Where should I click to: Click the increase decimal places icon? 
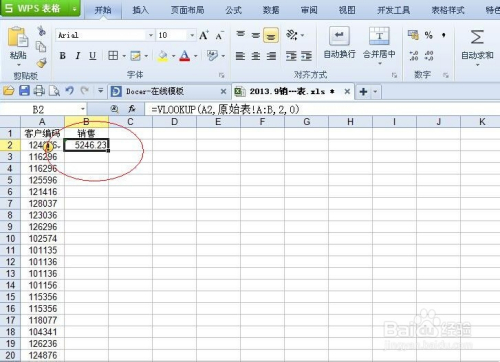414,56
